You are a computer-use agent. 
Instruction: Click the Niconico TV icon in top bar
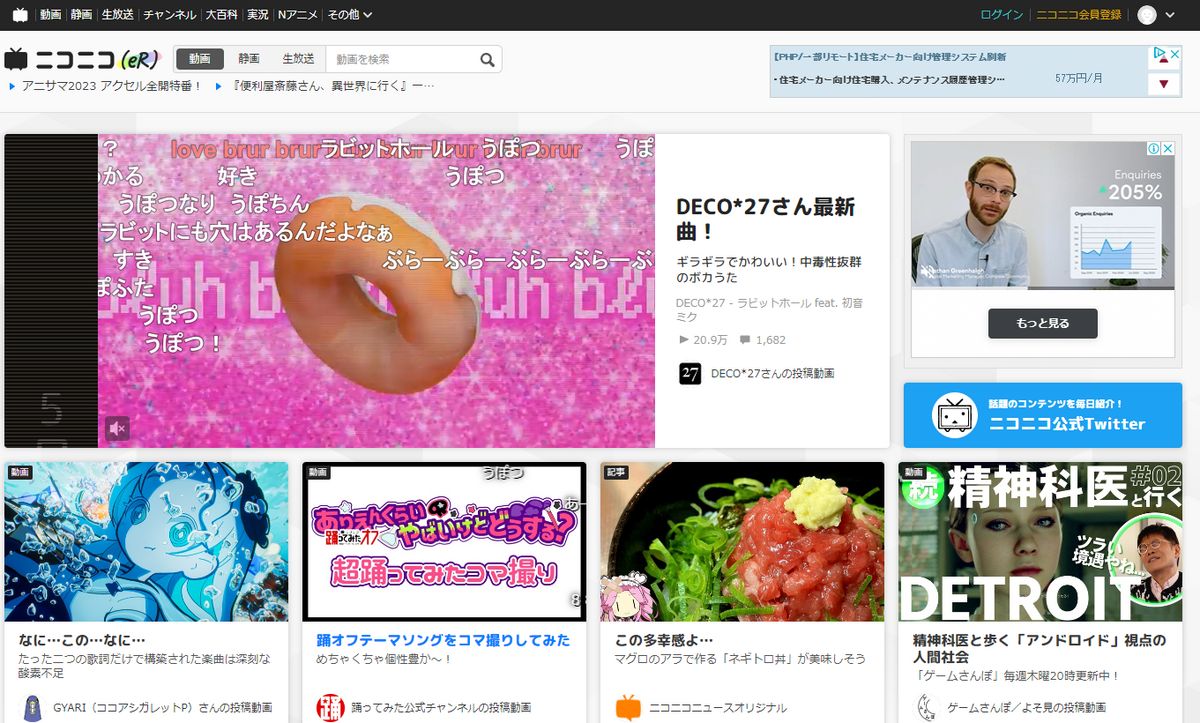(x=20, y=15)
